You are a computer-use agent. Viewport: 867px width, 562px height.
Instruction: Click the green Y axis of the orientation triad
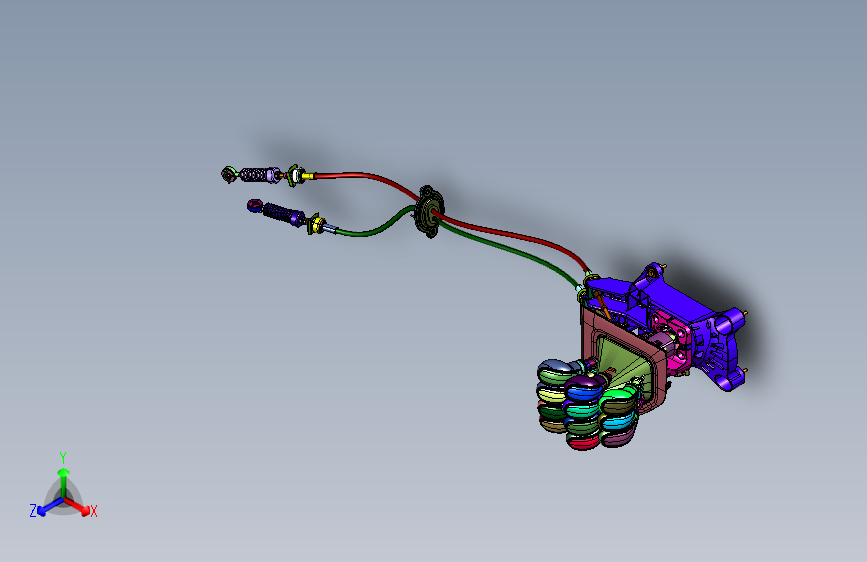(64, 481)
